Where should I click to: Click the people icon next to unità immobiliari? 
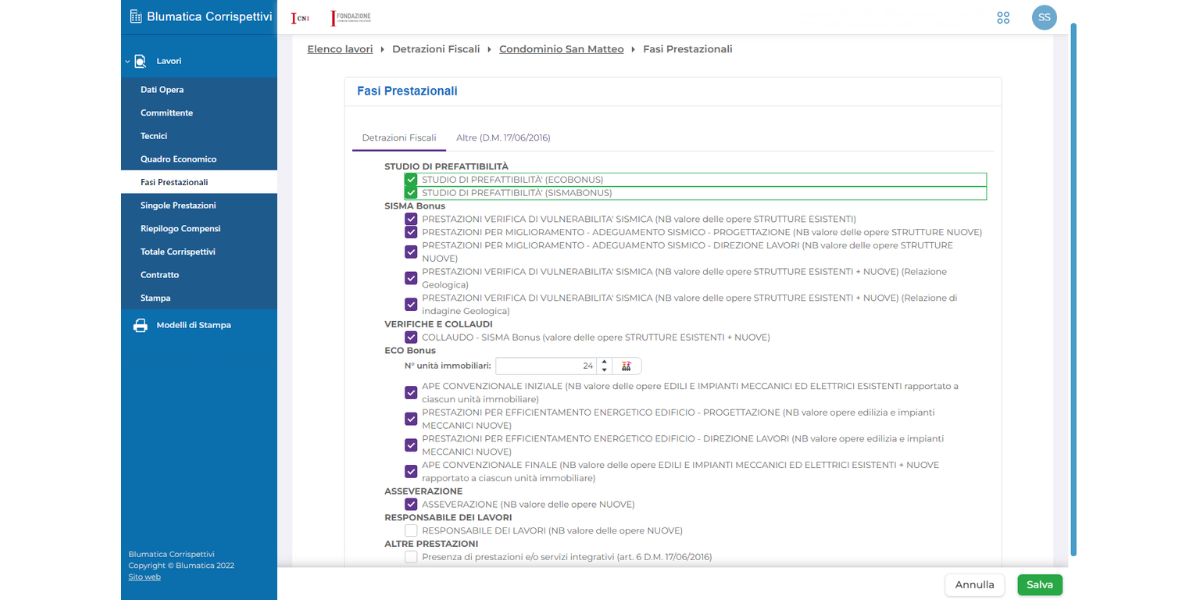626,366
